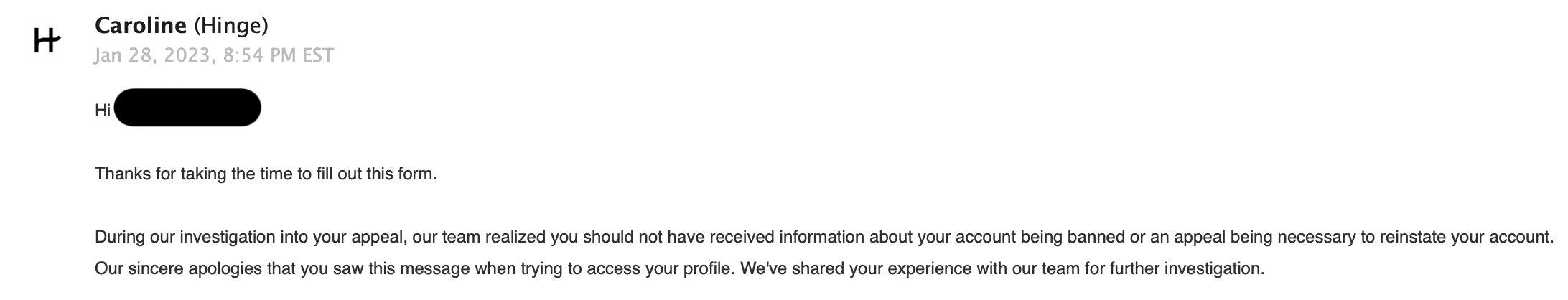Viewport: 1568px width, 300px height.
Task: Click the "(Hinge)" label beside the sender
Action: point(231,26)
